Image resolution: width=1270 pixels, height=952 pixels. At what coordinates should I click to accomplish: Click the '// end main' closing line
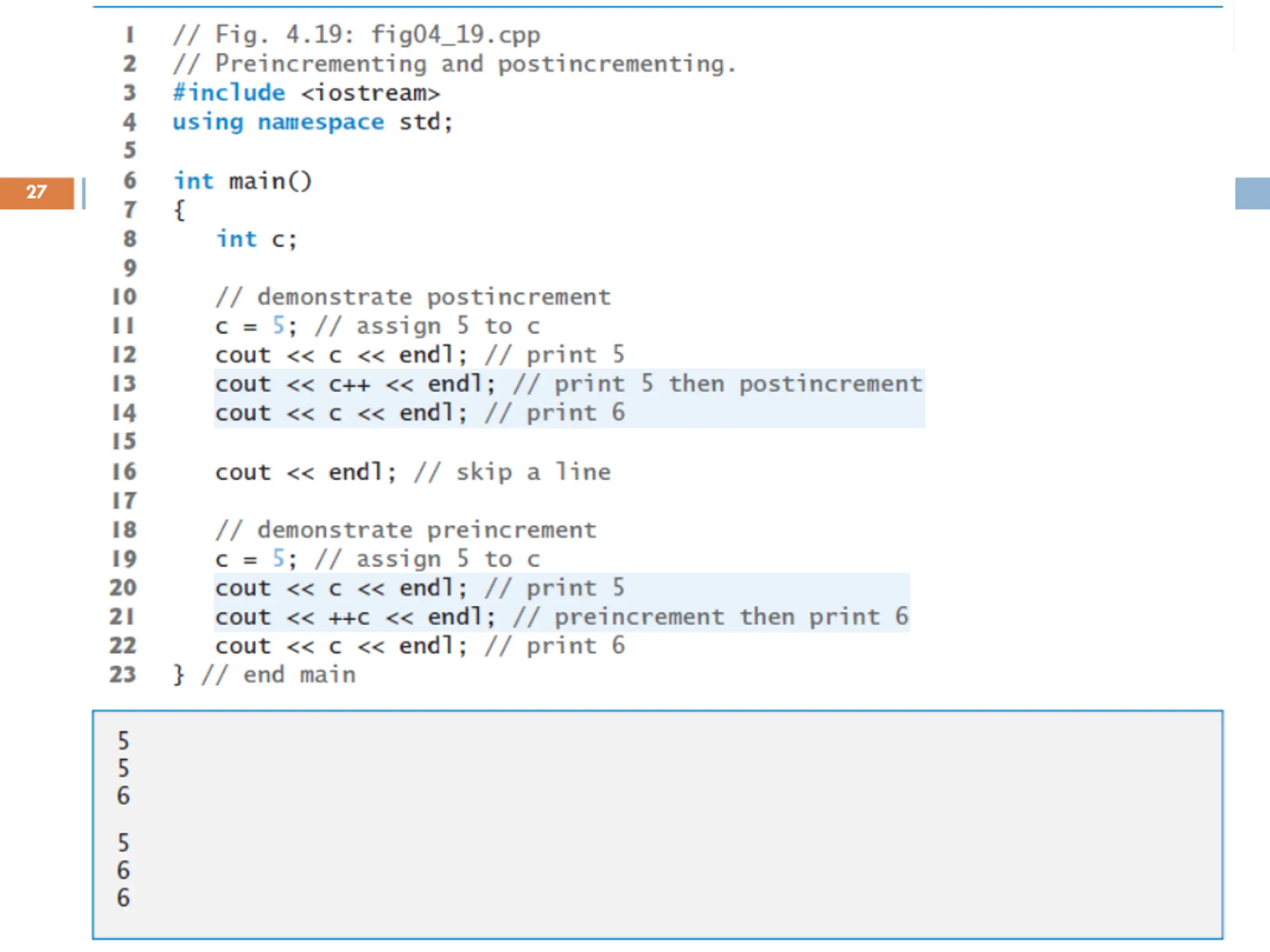pyautogui.click(x=264, y=675)
